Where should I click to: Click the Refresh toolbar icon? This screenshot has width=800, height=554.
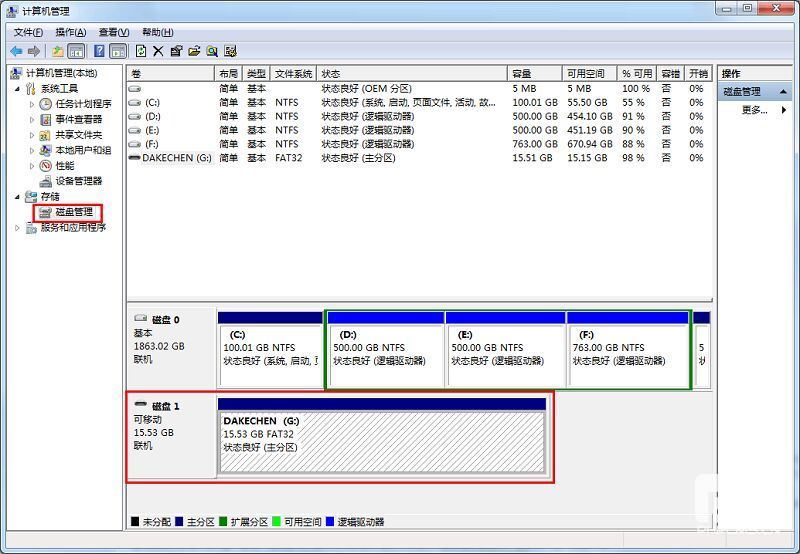click(x=141, y=51)
